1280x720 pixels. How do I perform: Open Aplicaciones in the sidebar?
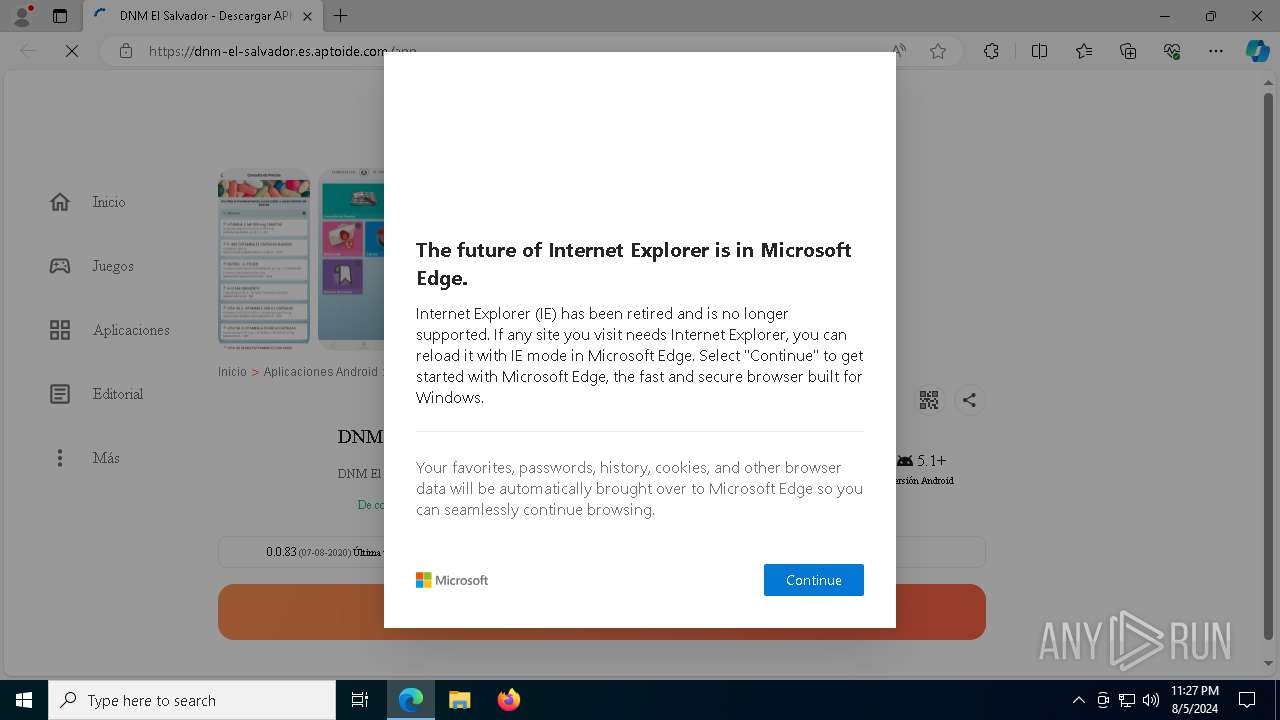coord(131,330)
